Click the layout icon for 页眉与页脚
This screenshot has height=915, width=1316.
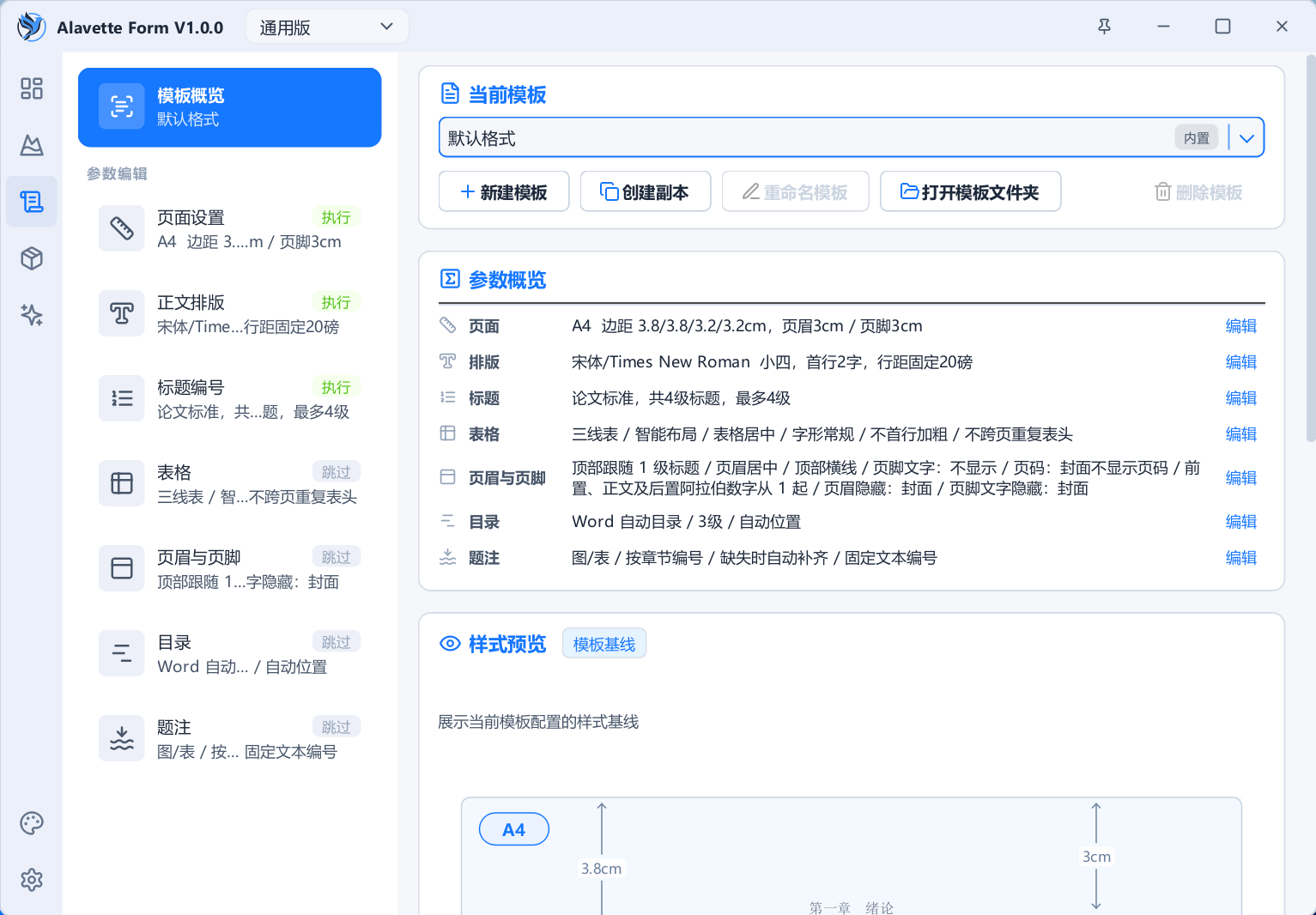click(x=122, y=568)
